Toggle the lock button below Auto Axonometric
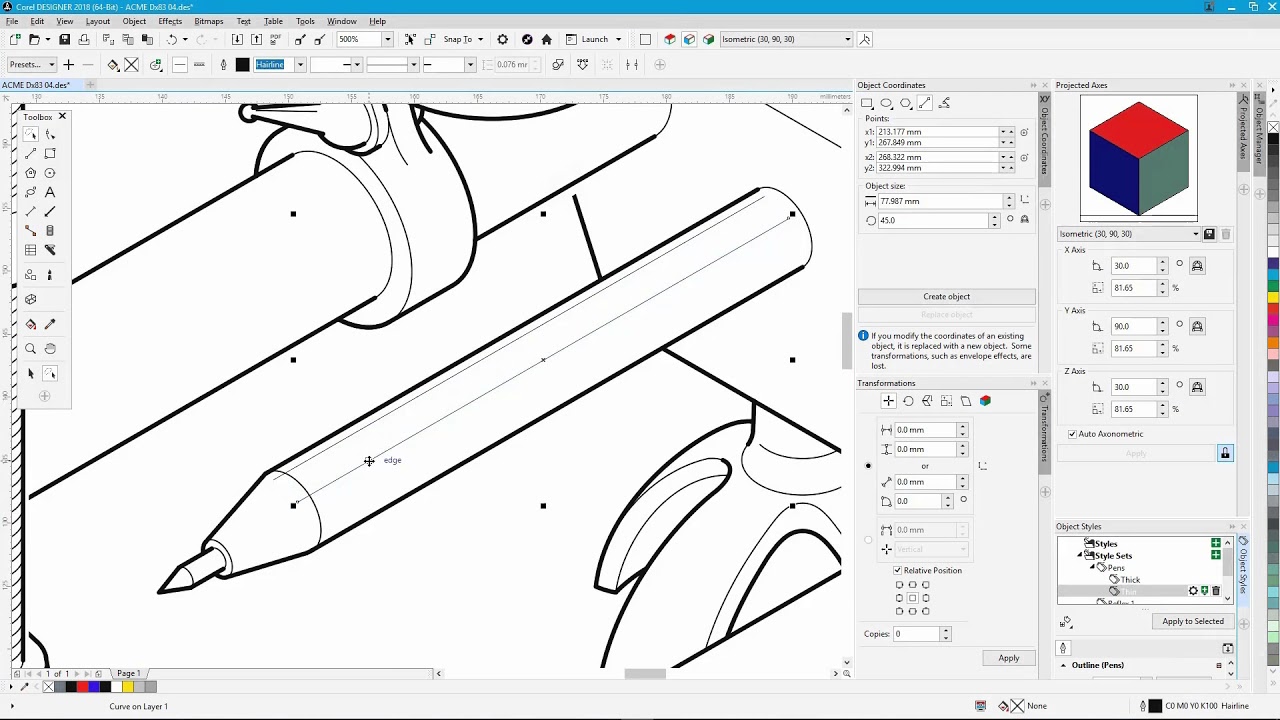Image resolution: width=1280 pixels, height=720 pixels. tap(1224, 454)
